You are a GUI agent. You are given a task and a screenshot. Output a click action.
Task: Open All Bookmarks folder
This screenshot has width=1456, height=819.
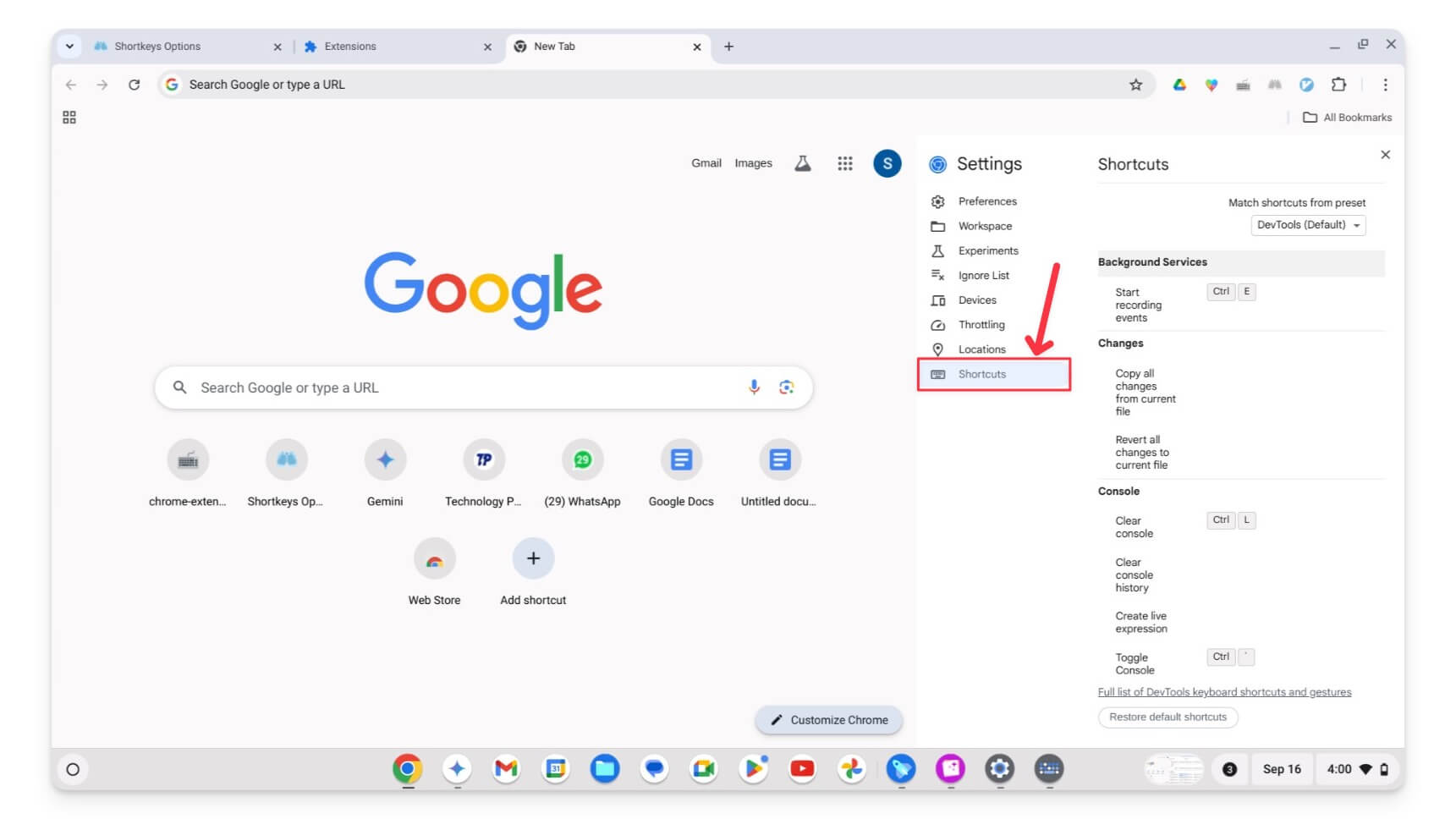tap(1347, 118)
